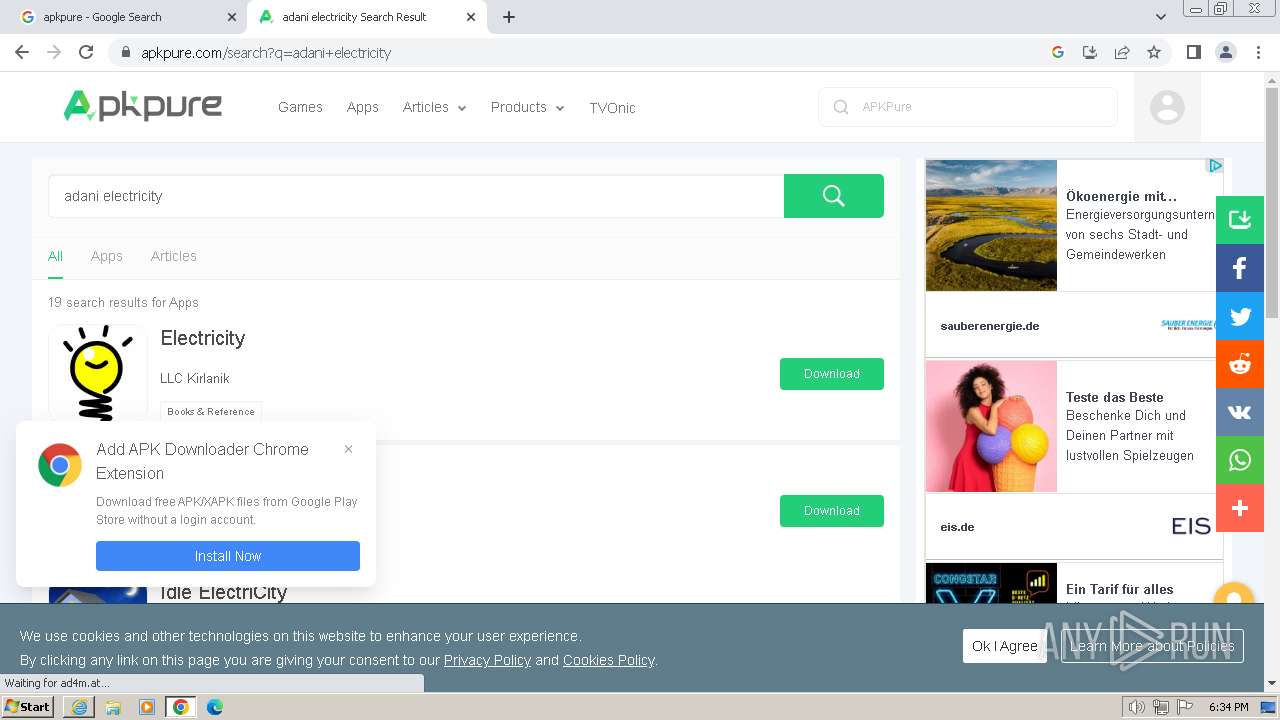Open the Electricity app title link
This screenshot has width=1280, height=720.
pos(203,338)
